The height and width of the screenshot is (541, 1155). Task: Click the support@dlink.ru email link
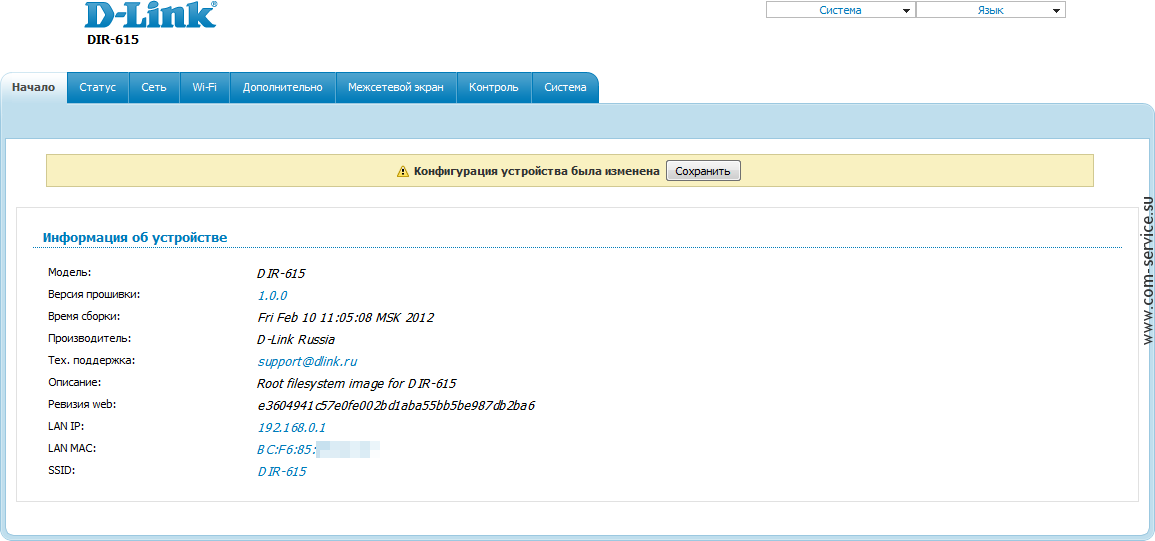tap(307, 362)
